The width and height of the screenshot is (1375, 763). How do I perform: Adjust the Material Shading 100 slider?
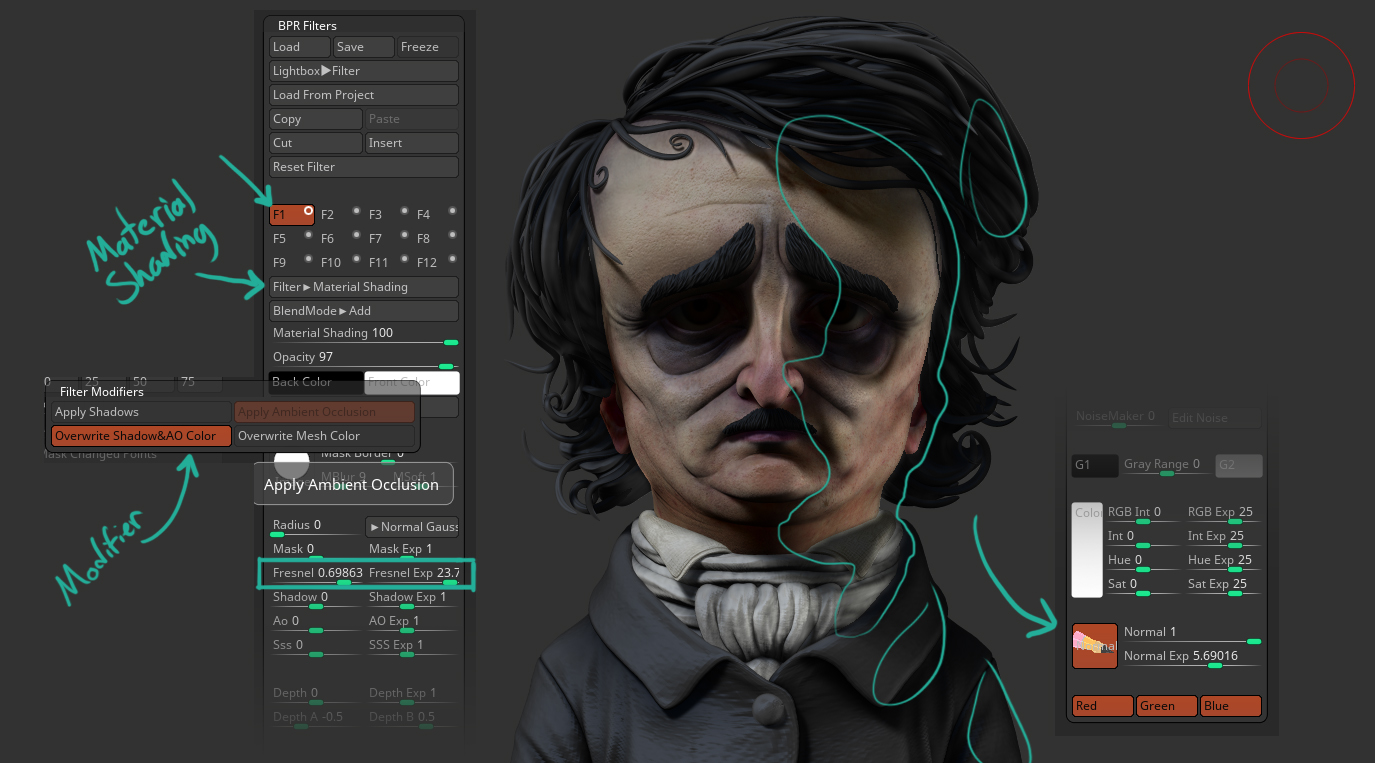coord(364,335)
